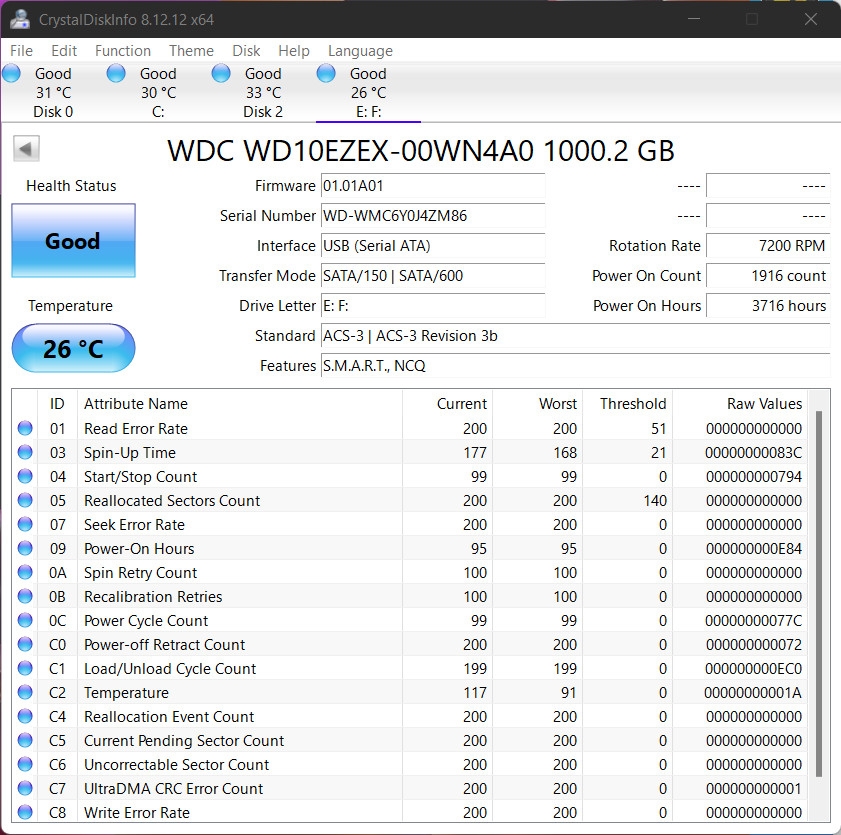Click the Power On Hours value field
Image resolution: width=841 pixels, height=835 pixels.
pyautogui.click(x=768, y=306)
